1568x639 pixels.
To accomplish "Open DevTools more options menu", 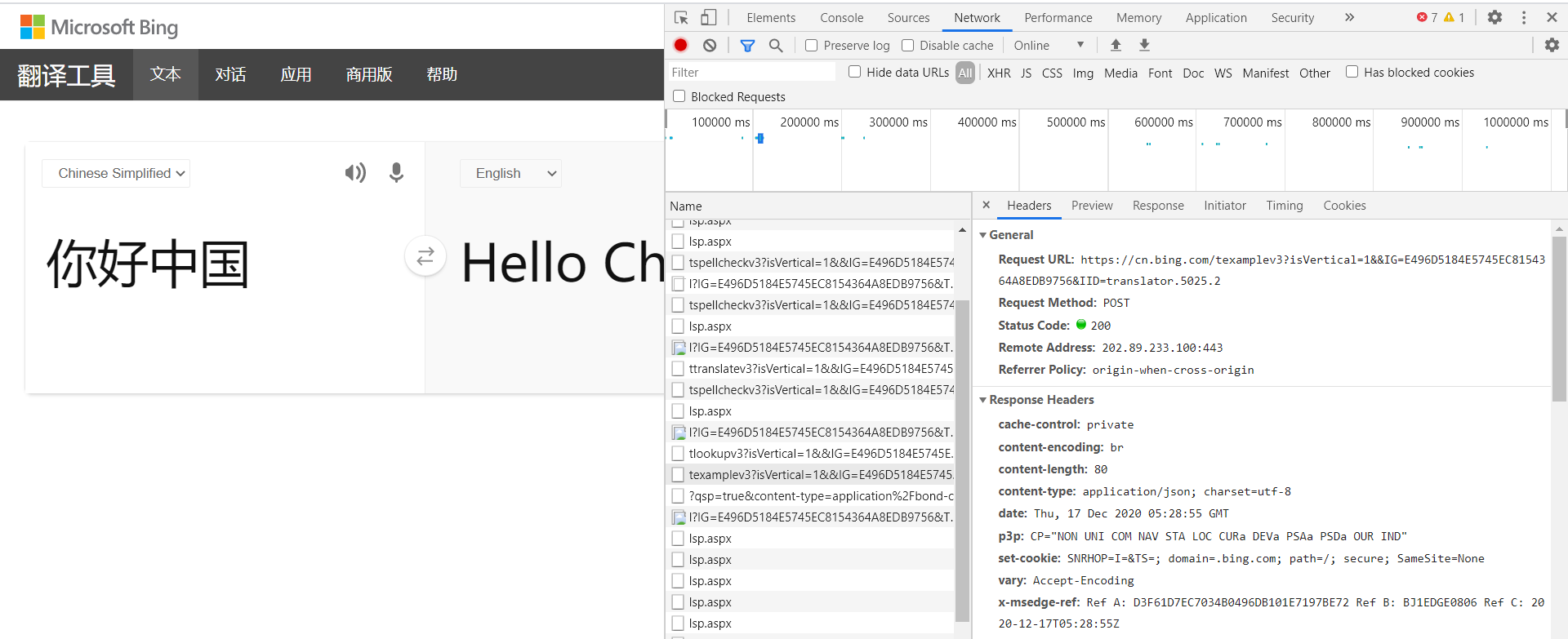I will pyautogui.click(x=1524, y=17).
